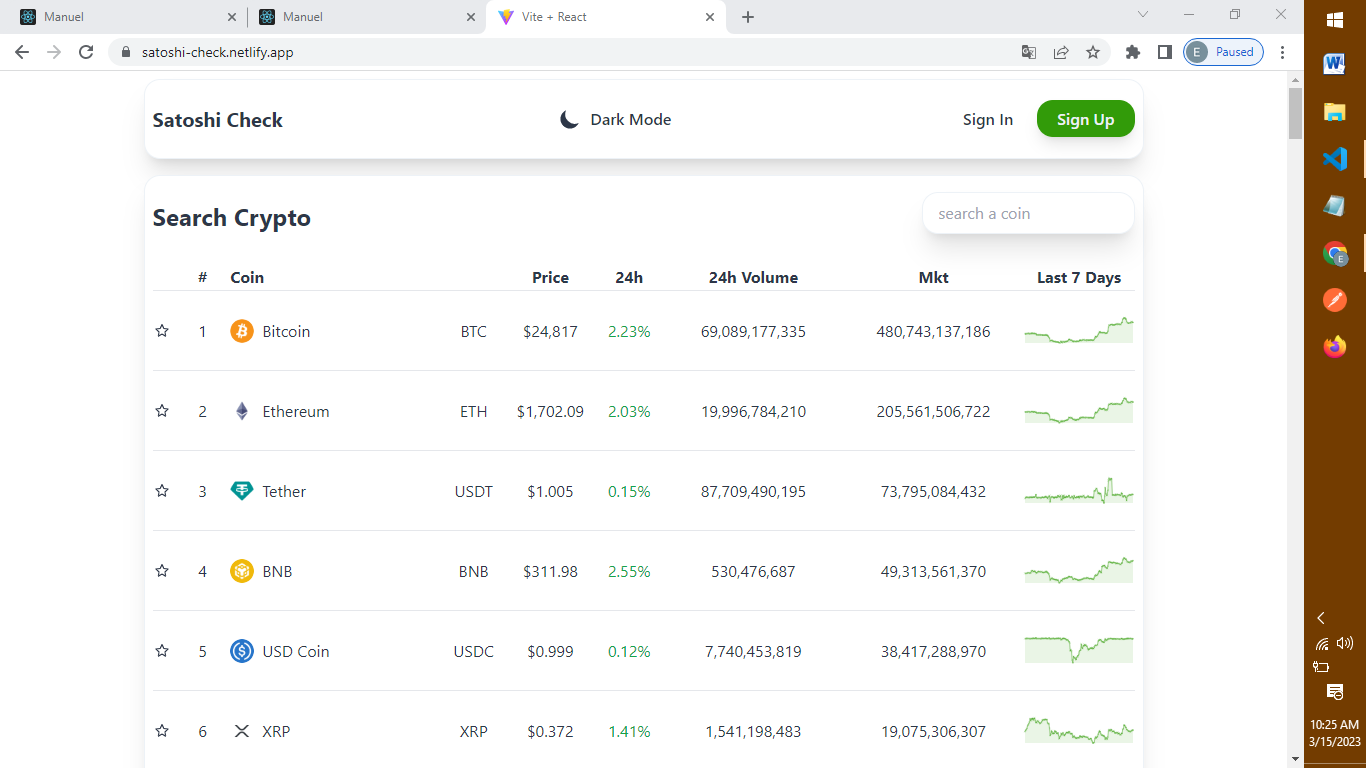Launch Microsoft Word from the taskbar
This screenshot has width=1366, height=768.
tap(1335, 64)
